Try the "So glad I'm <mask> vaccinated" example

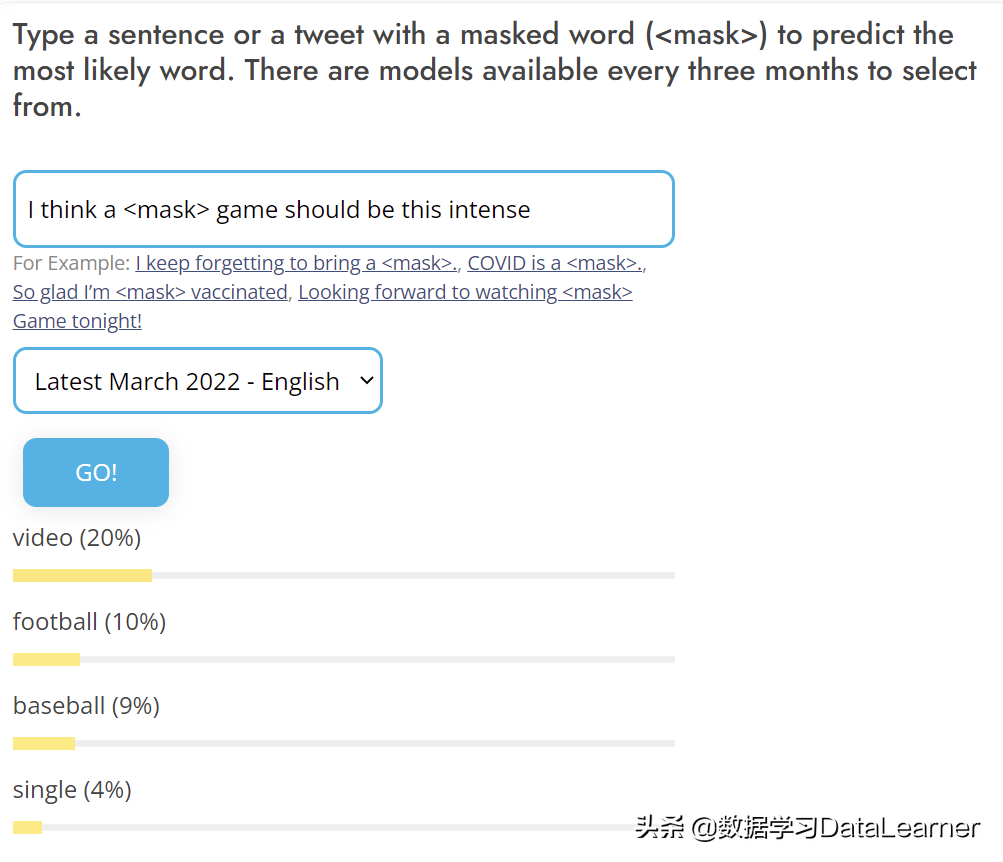149,291
